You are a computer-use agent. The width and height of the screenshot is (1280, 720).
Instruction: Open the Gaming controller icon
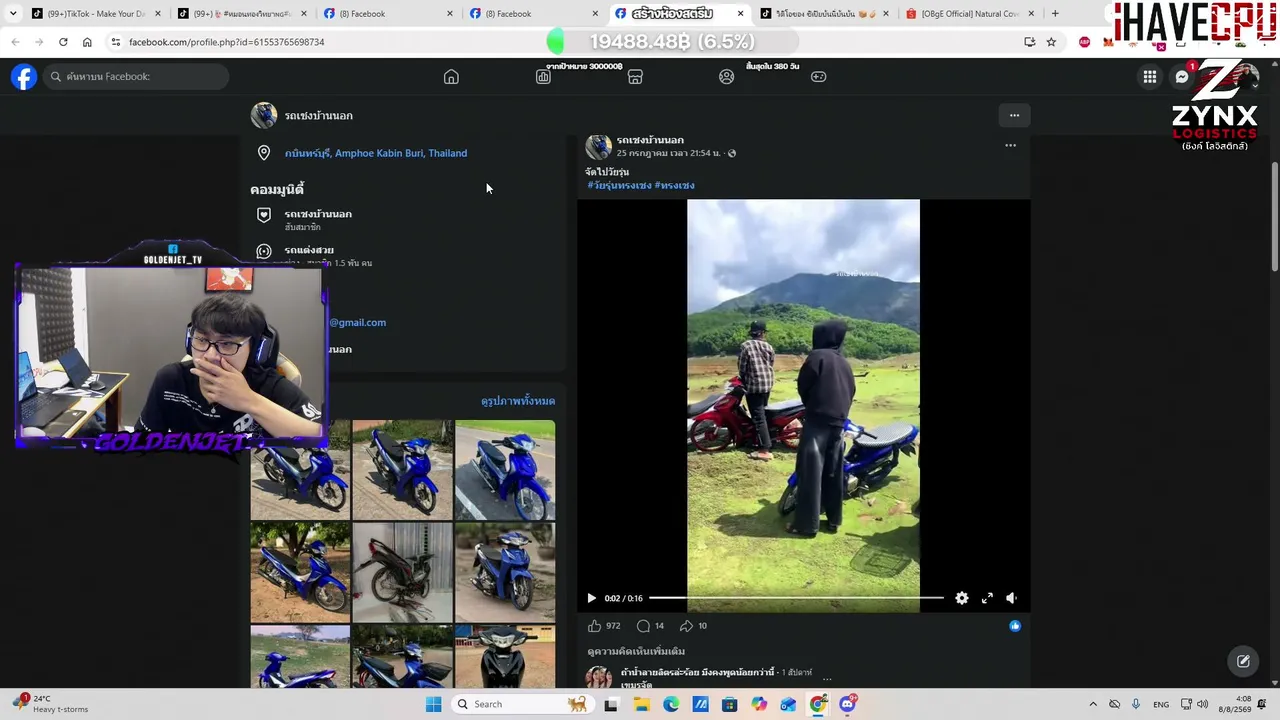click(818, 77)
